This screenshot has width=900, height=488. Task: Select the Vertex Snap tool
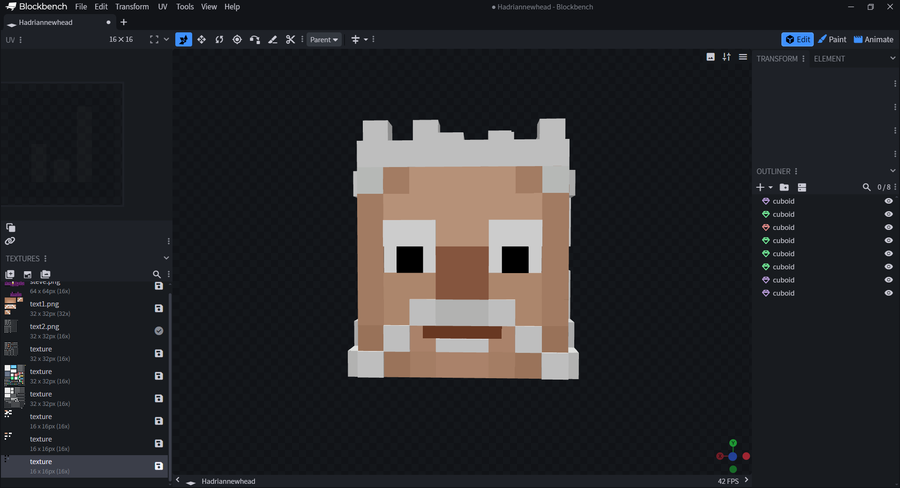click(255, 40)
